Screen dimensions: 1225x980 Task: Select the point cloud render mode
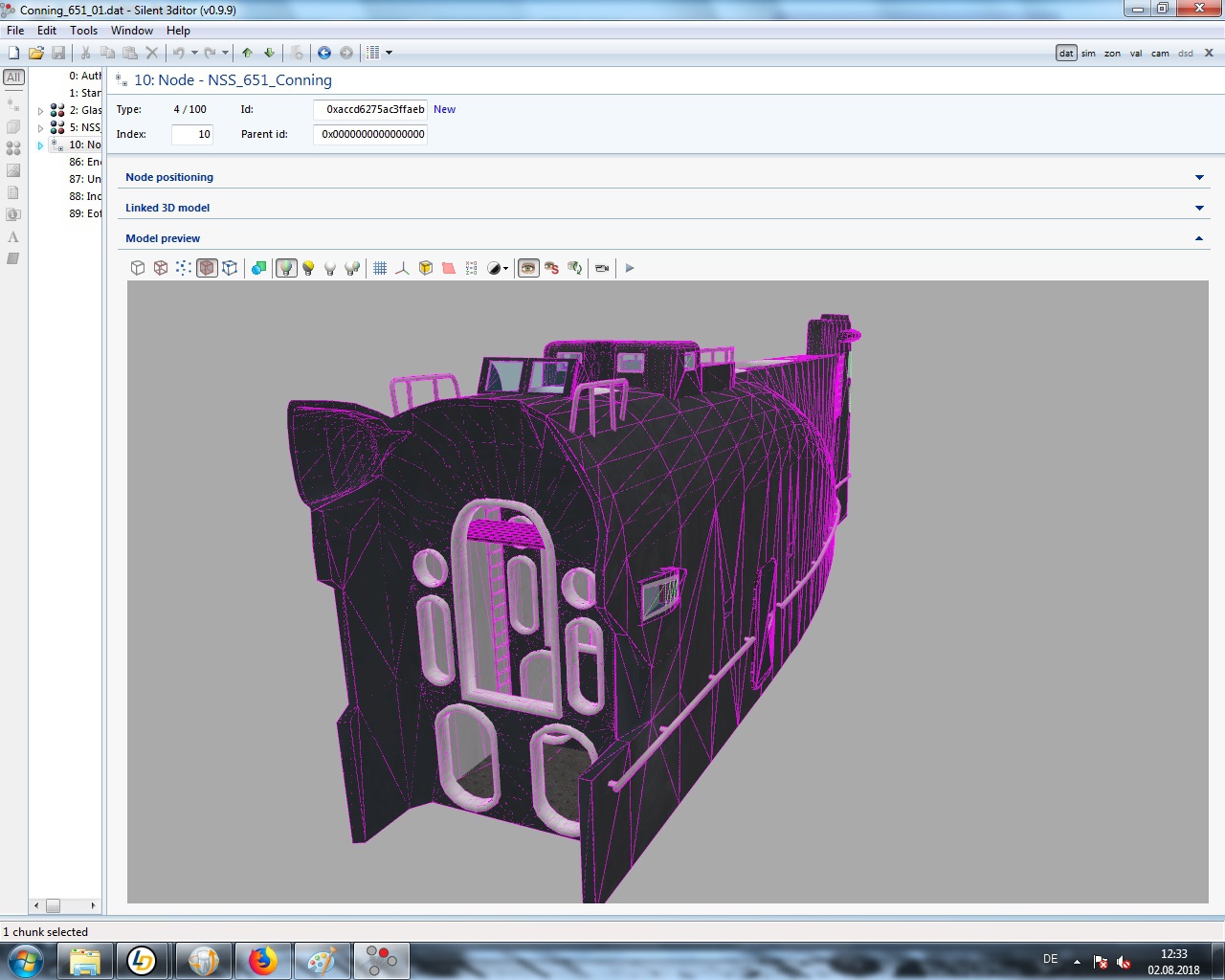(184, 268)
